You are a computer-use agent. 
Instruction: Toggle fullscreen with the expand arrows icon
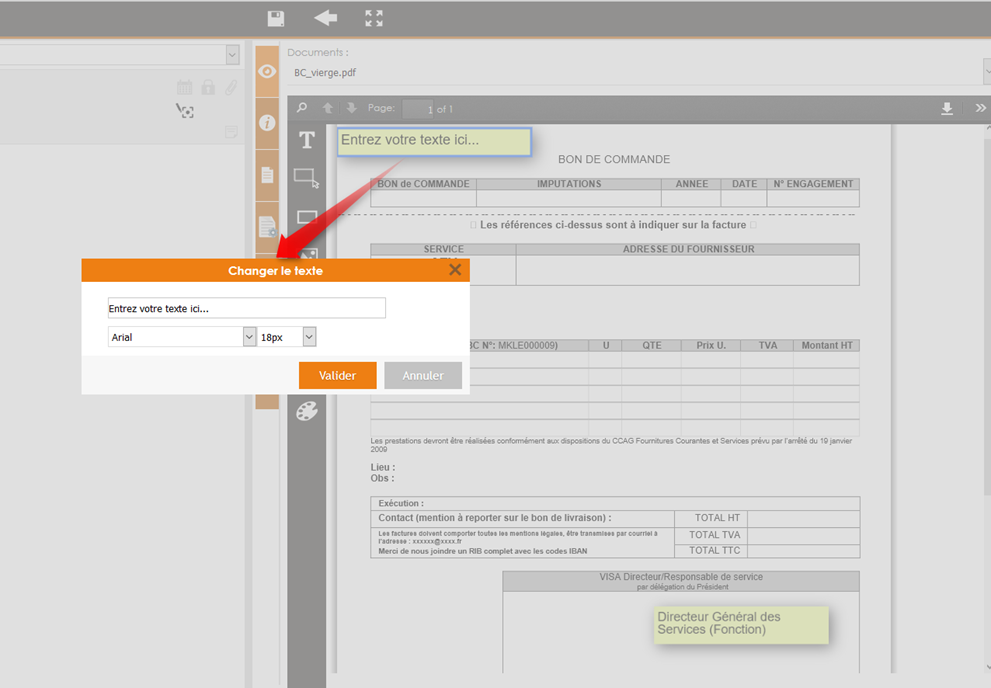pos(374,18)
